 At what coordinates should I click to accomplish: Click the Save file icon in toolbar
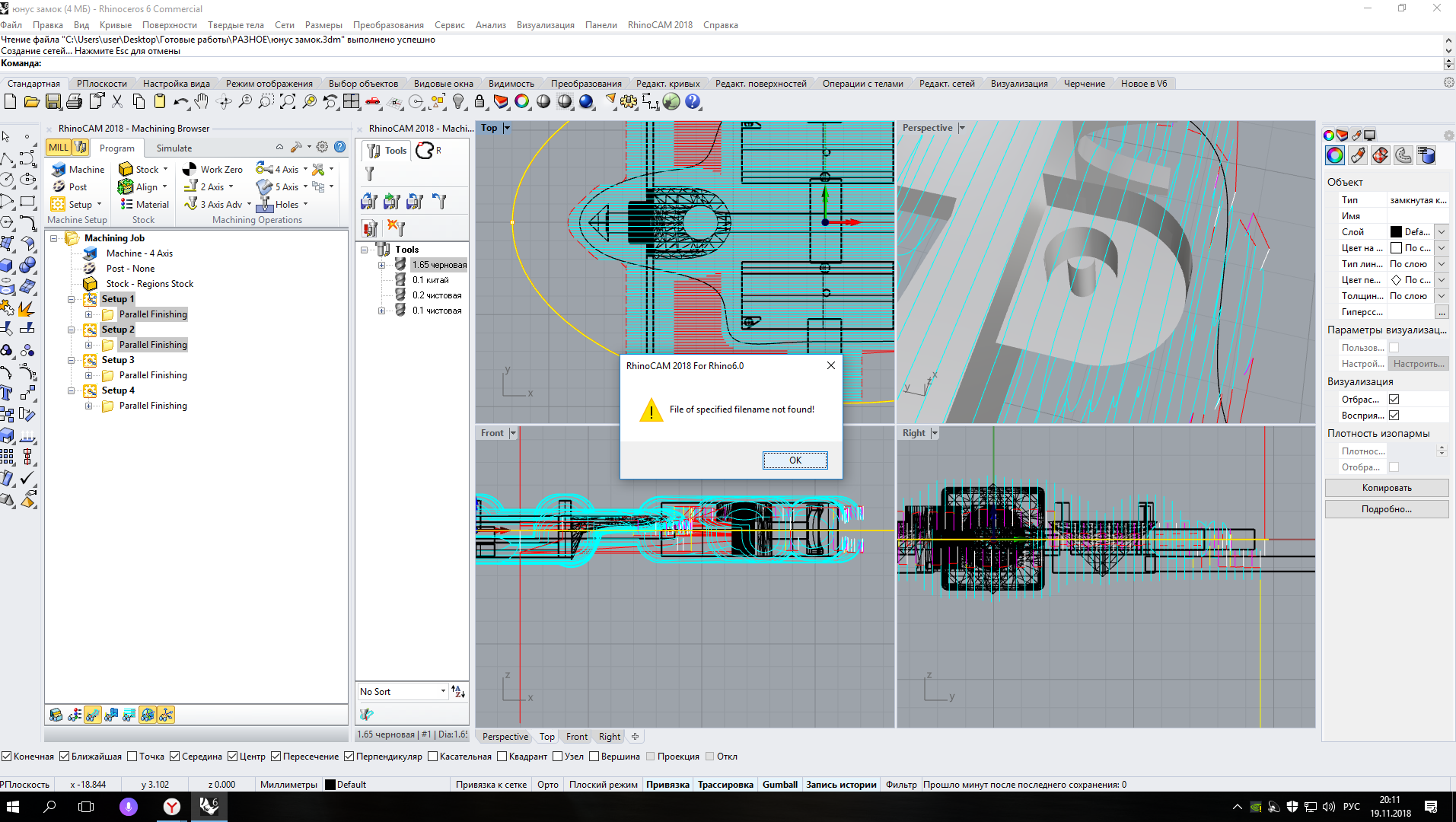pyautogui.click(x=53, y=102)
